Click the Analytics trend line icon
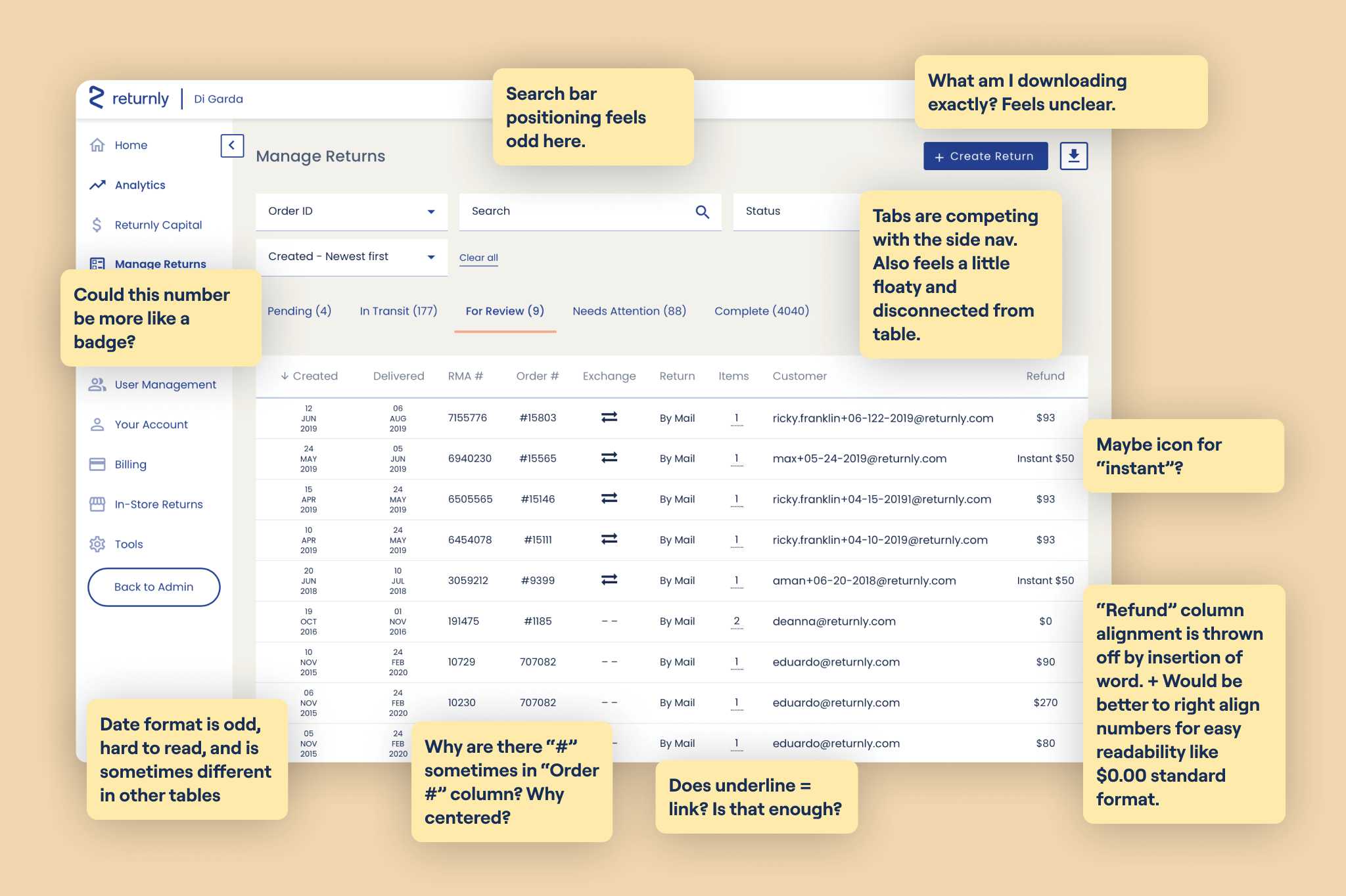This screenshot has width=1346, height=896. pos(97,185)
